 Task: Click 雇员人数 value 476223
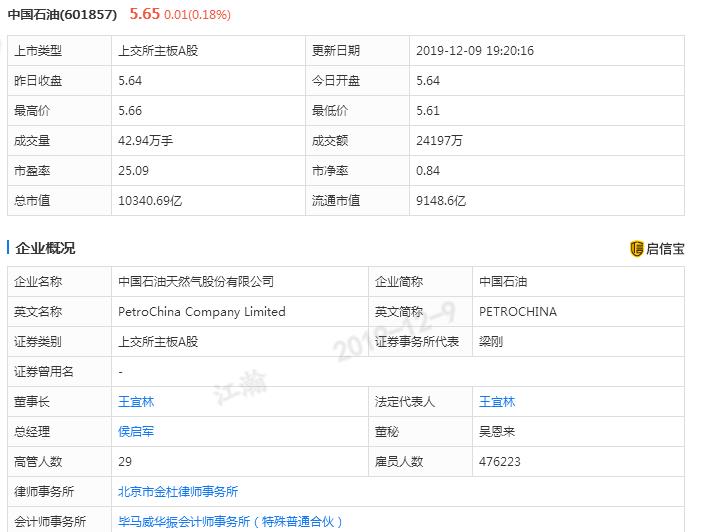click(x=500, y=462)
